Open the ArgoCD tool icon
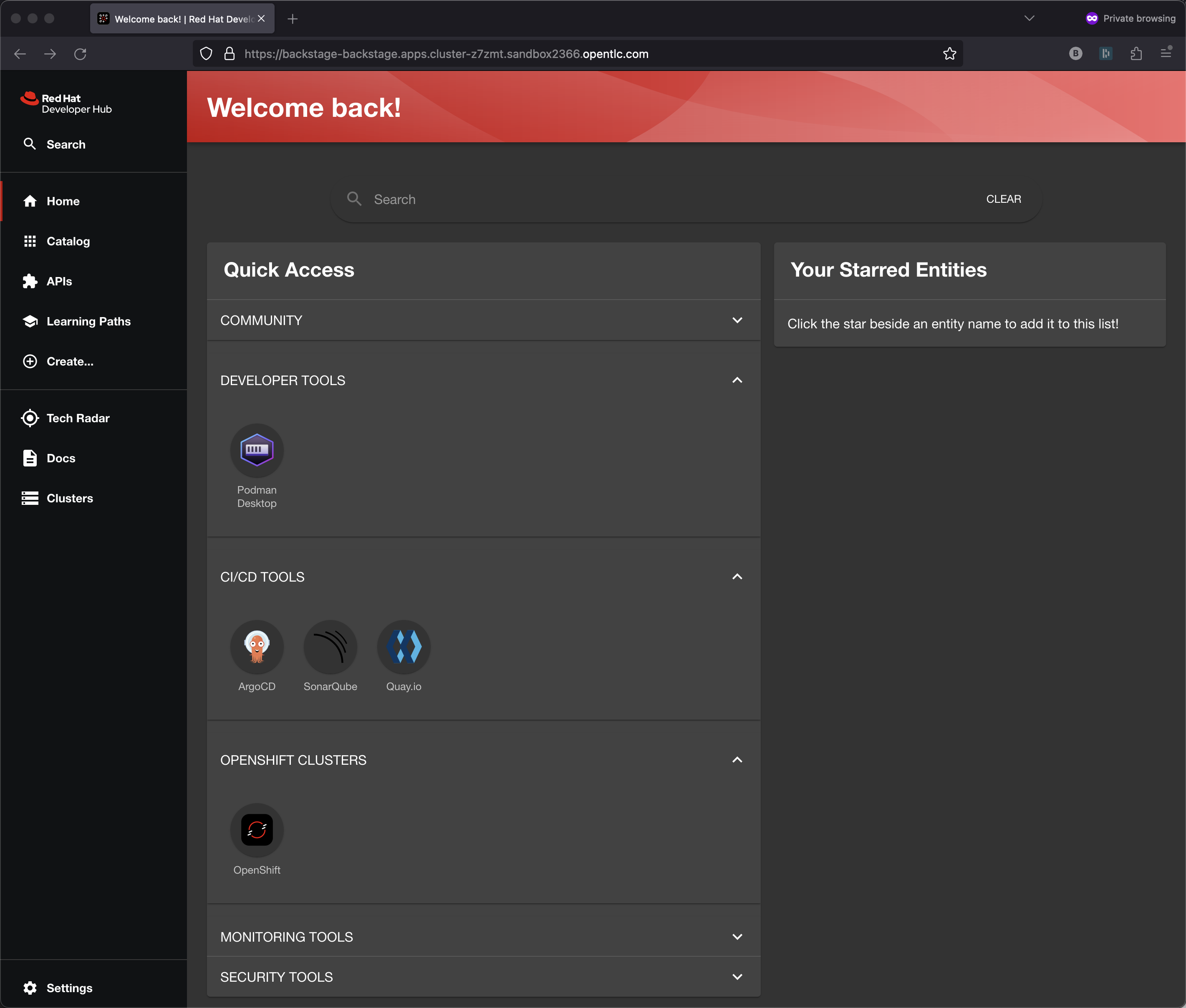The width and height of the screenshot is (1186, 1008). [x=257, y=647]
